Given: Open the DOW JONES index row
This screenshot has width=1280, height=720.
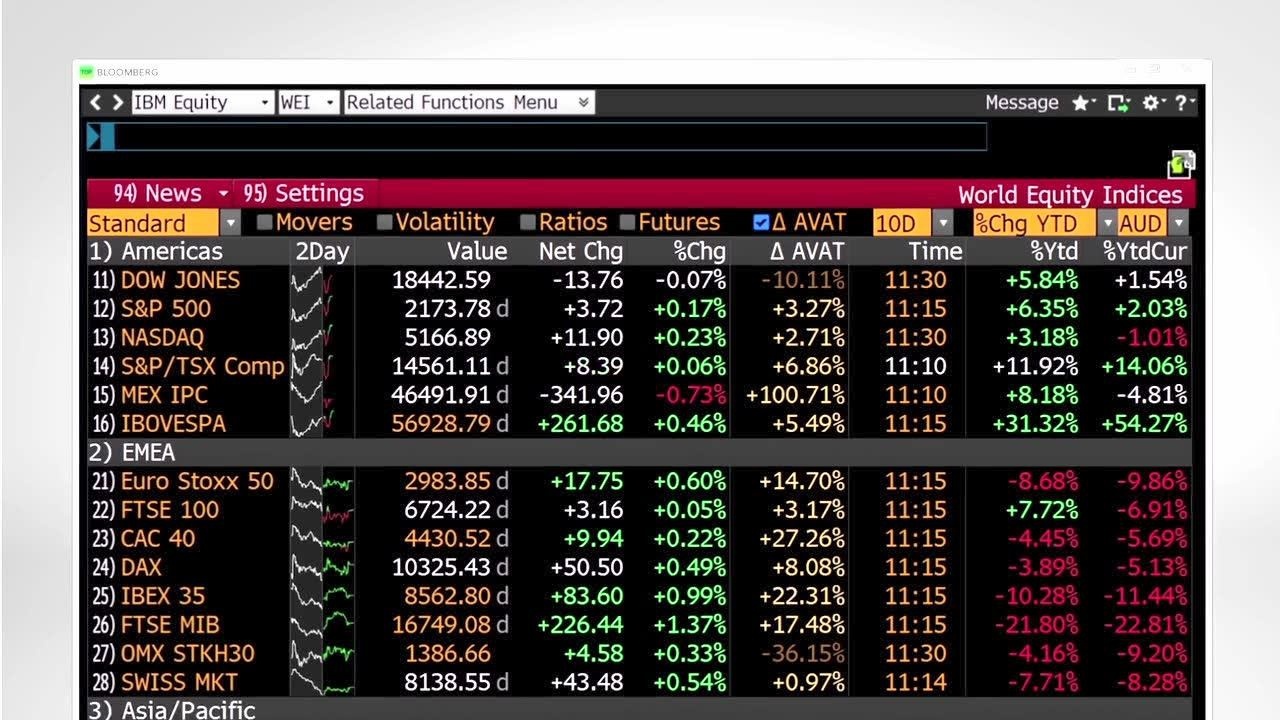Looking at the screenshot, I should (x=180, y=280).
